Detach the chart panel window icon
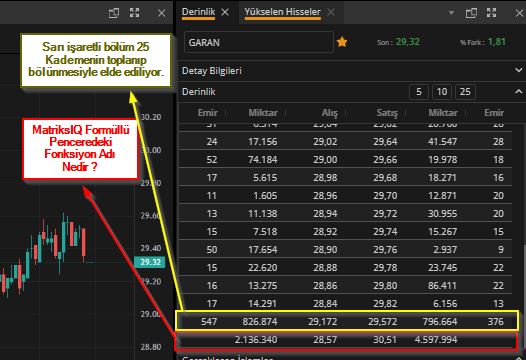526x360 pixels. tap(114, 13)
